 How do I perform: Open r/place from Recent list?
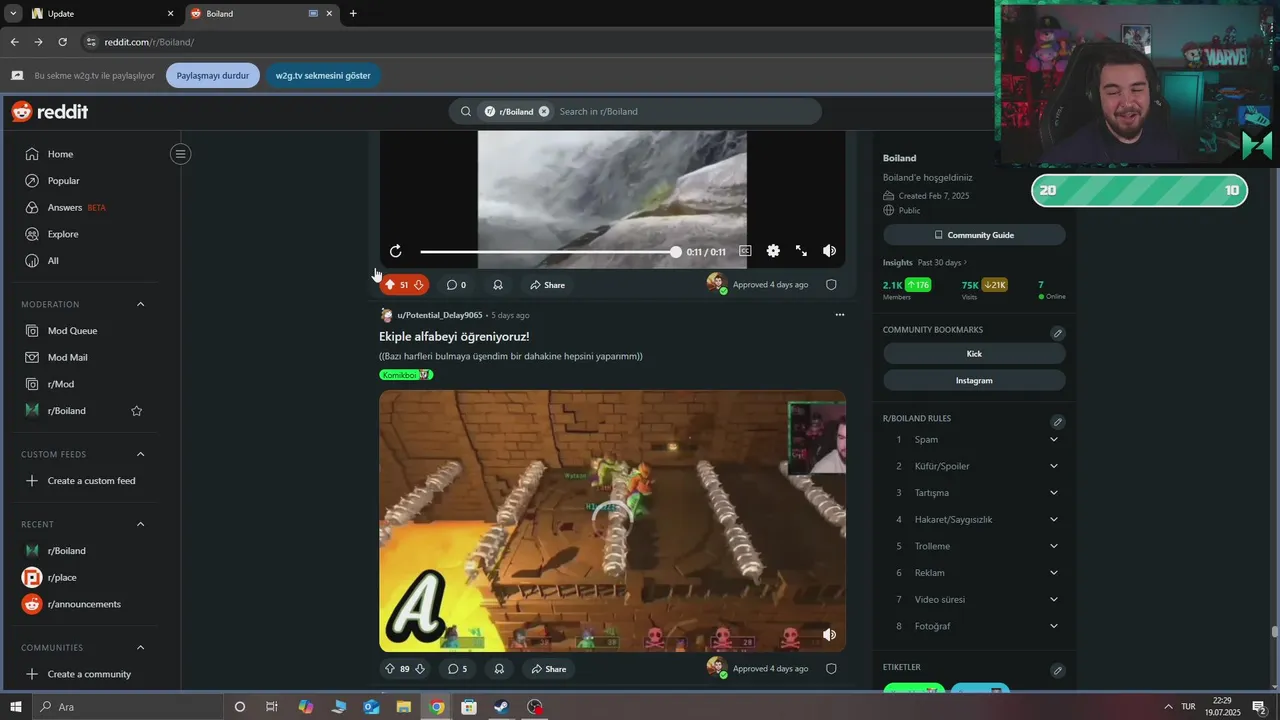click(62, 578)
